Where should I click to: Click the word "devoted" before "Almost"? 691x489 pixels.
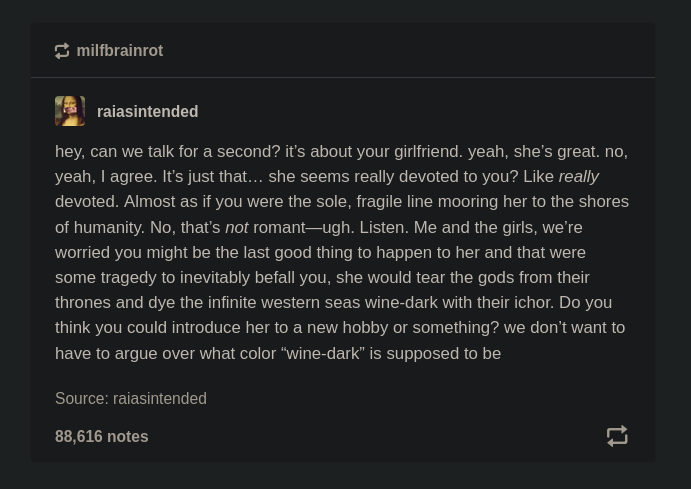pos(86,202)
